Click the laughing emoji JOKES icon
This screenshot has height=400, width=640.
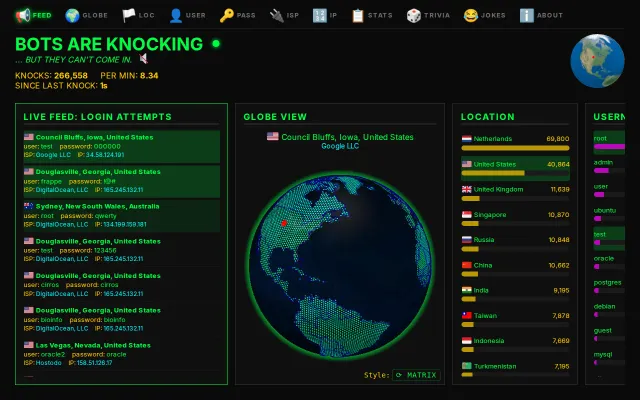pos(471,16)
